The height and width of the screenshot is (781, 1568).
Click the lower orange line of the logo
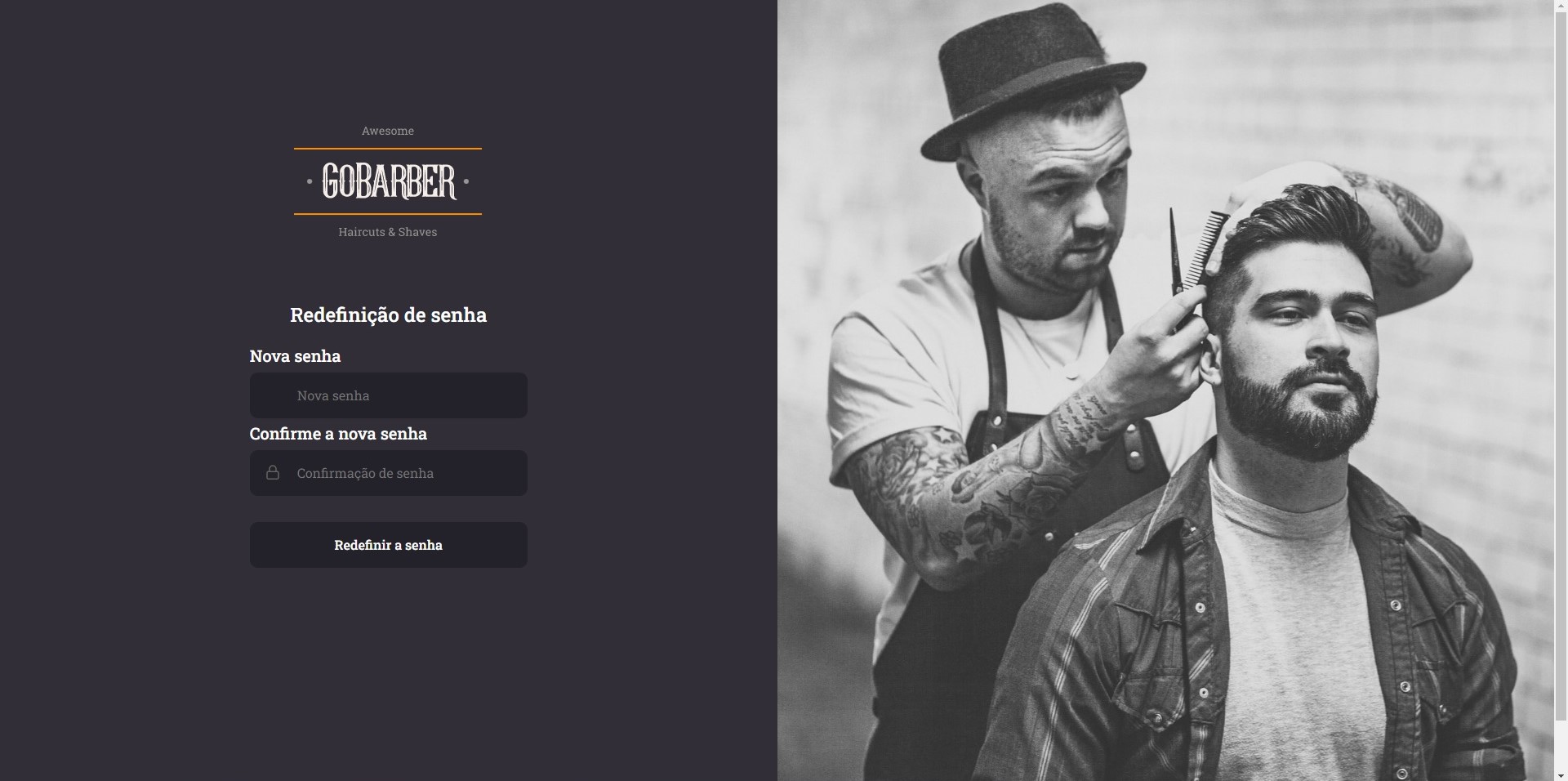coord(388,214)
